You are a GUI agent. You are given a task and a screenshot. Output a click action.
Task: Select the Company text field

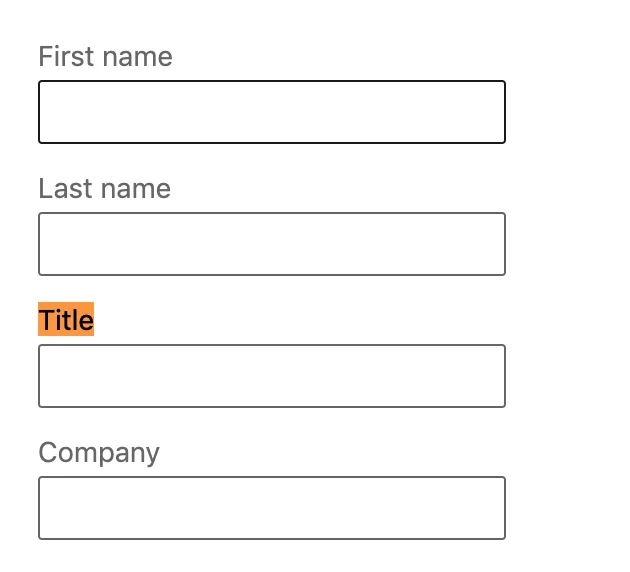tap(271, 508)
